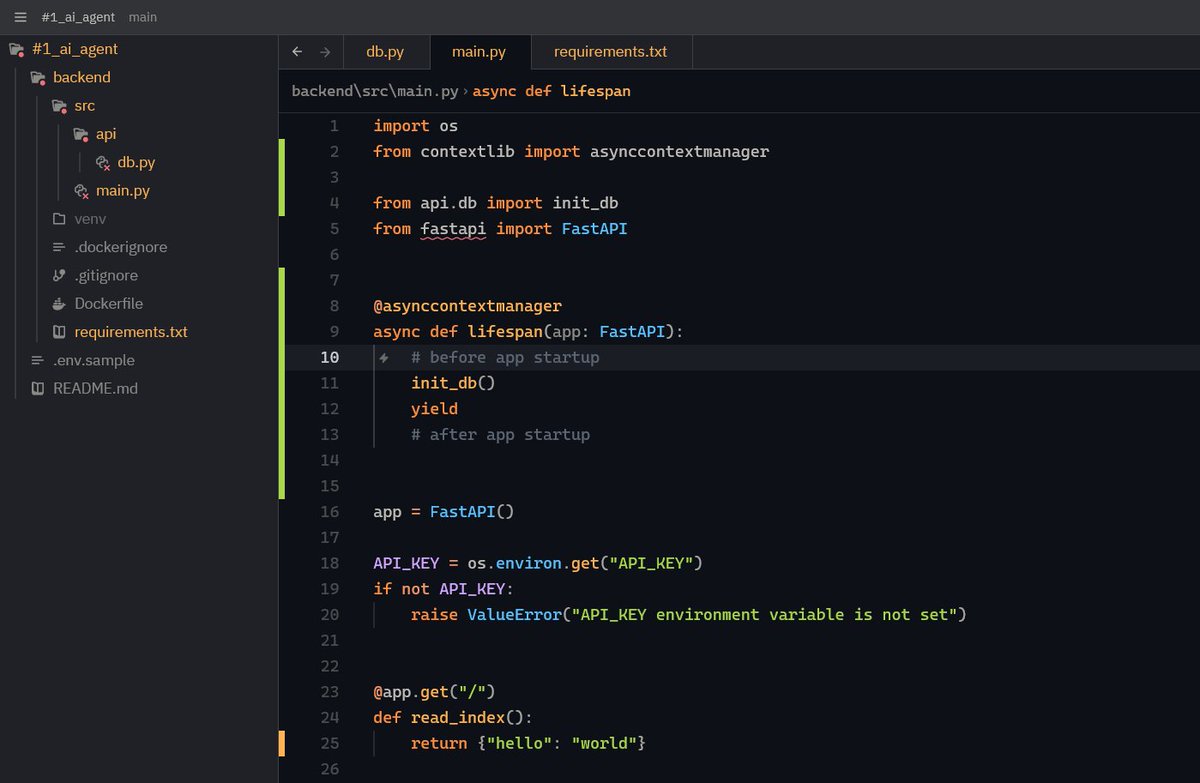Viewport: 1200px width, 783px height.
Task: Open requirements.txt in the file tree
Action: pos(131,331)
